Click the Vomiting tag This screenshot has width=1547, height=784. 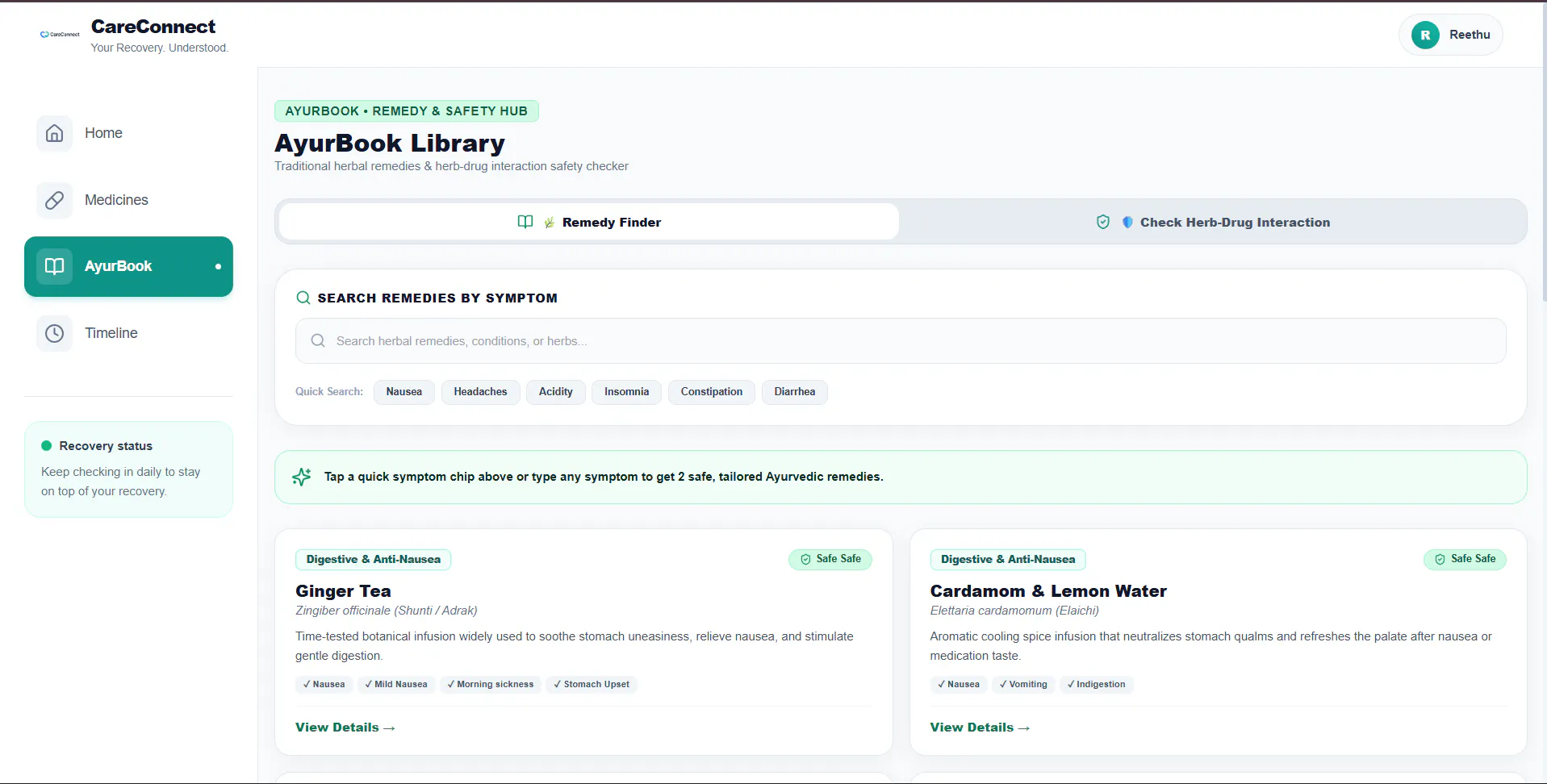[x=1023, y=684]
